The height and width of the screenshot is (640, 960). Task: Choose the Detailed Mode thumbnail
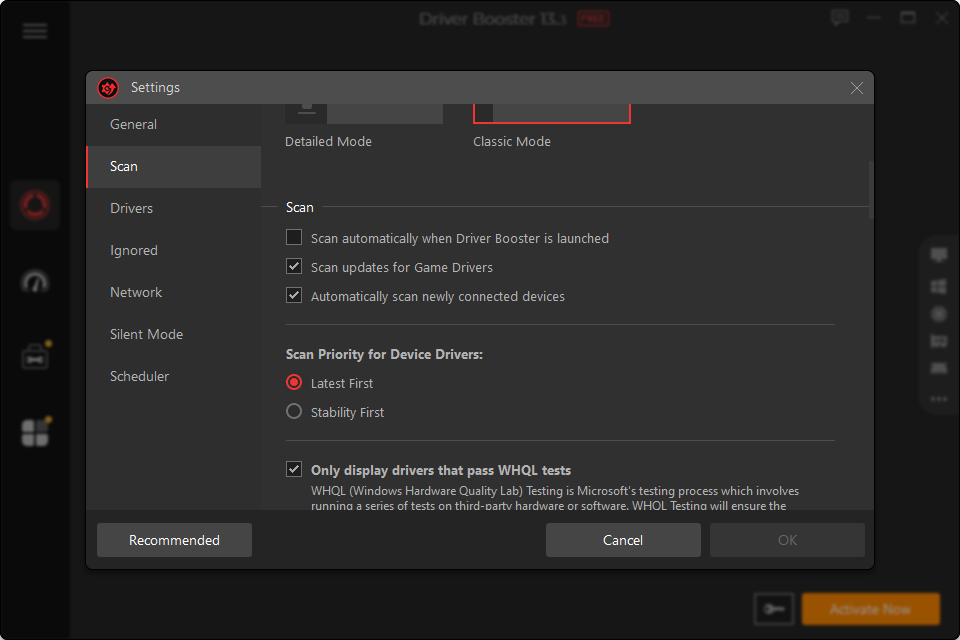click(364, 114)
